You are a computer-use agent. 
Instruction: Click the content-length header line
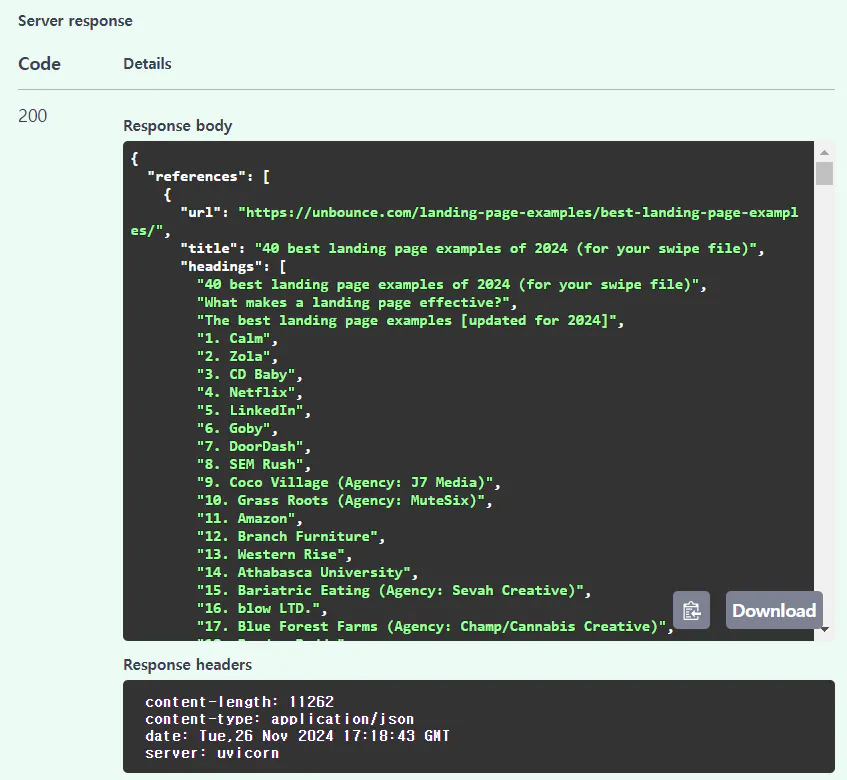coord(239,702)
